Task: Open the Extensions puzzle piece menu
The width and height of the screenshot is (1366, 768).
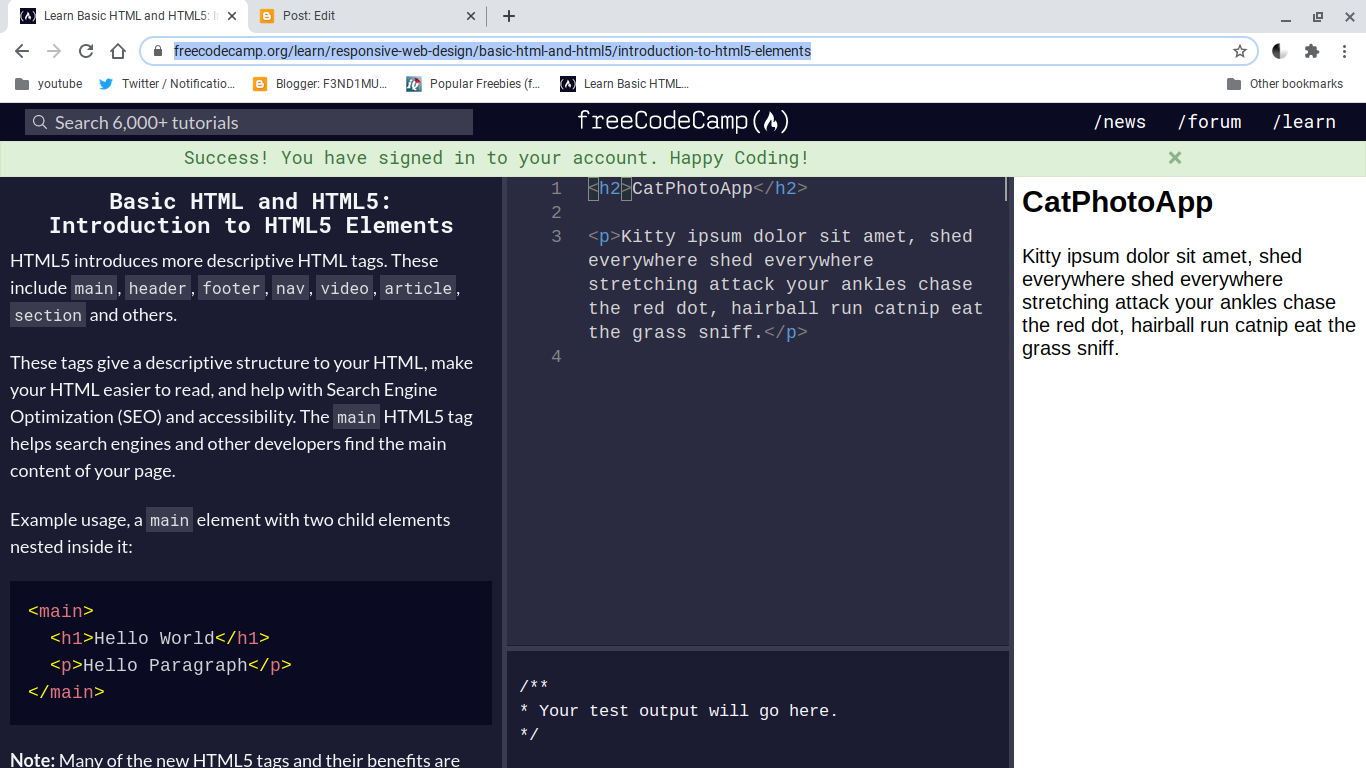Action: 1312,51
